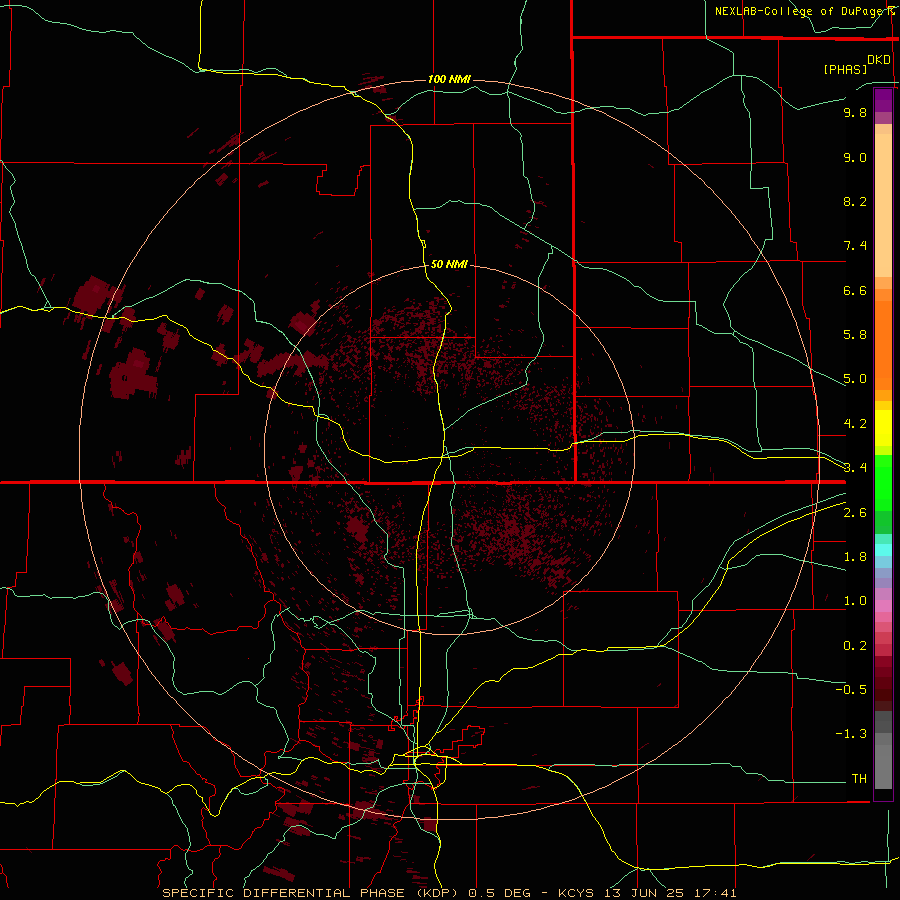Pick the yellow segment of the color bar
Screen dimensions: 900x900
[883, 428]
